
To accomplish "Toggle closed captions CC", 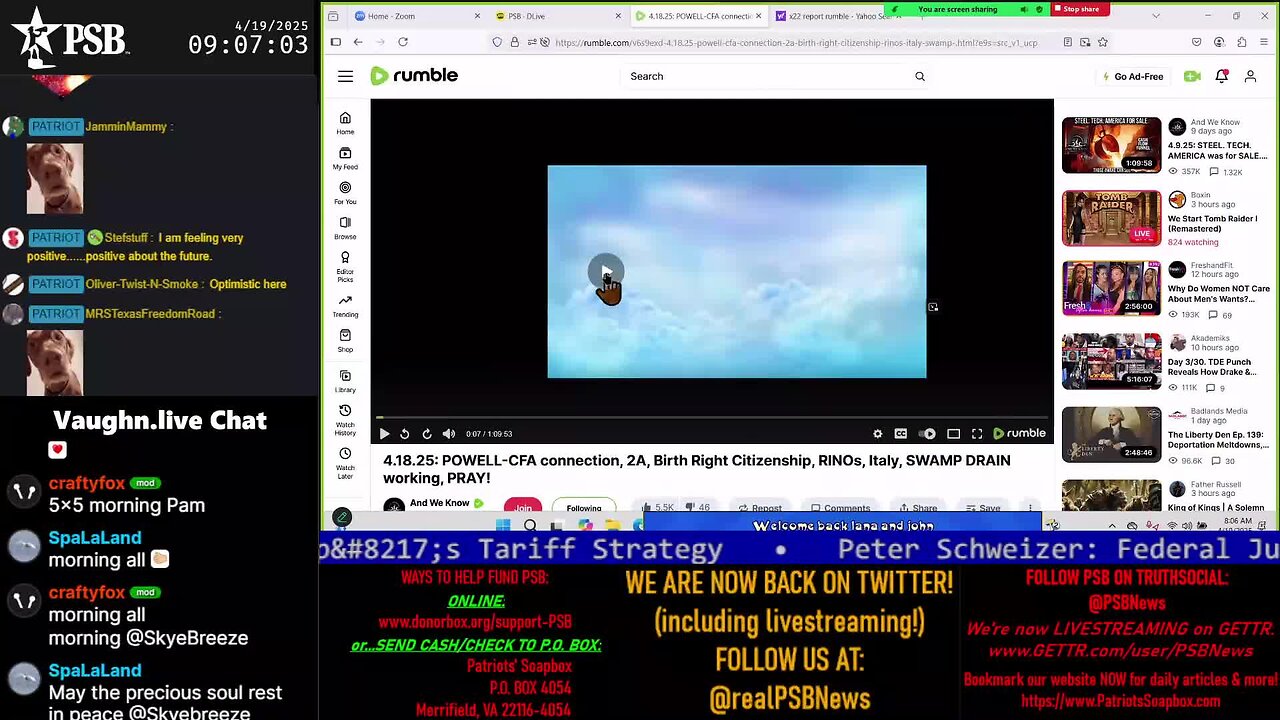I will 901,434.
